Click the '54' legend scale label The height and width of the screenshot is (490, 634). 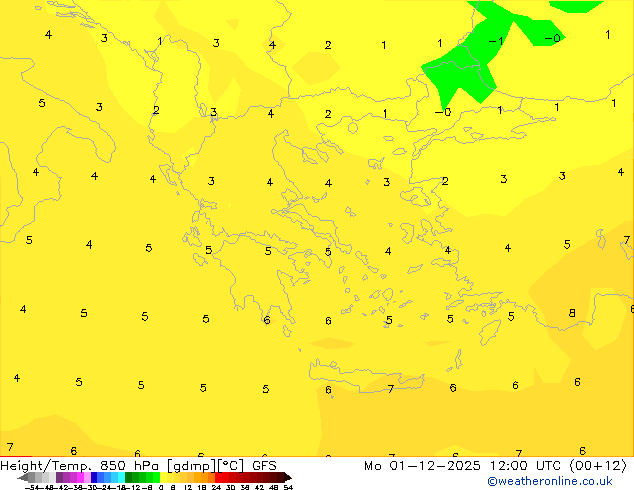click(x=288, y=487)
